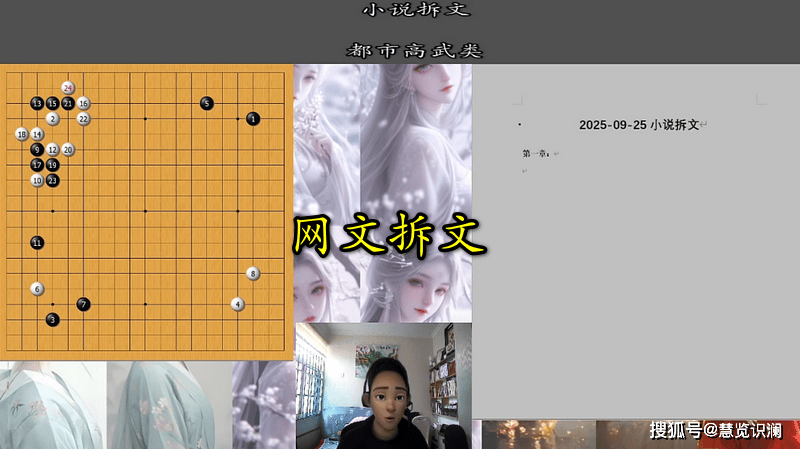Click white stone number 6
This screenshot has width=800, height=449.
[x=37, y=289]
